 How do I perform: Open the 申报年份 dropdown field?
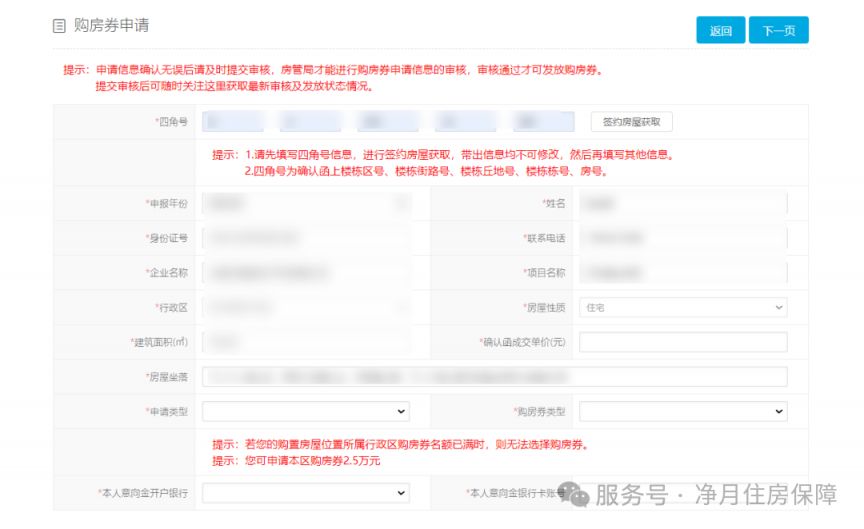pyautogui.click(x=306, y=204)
